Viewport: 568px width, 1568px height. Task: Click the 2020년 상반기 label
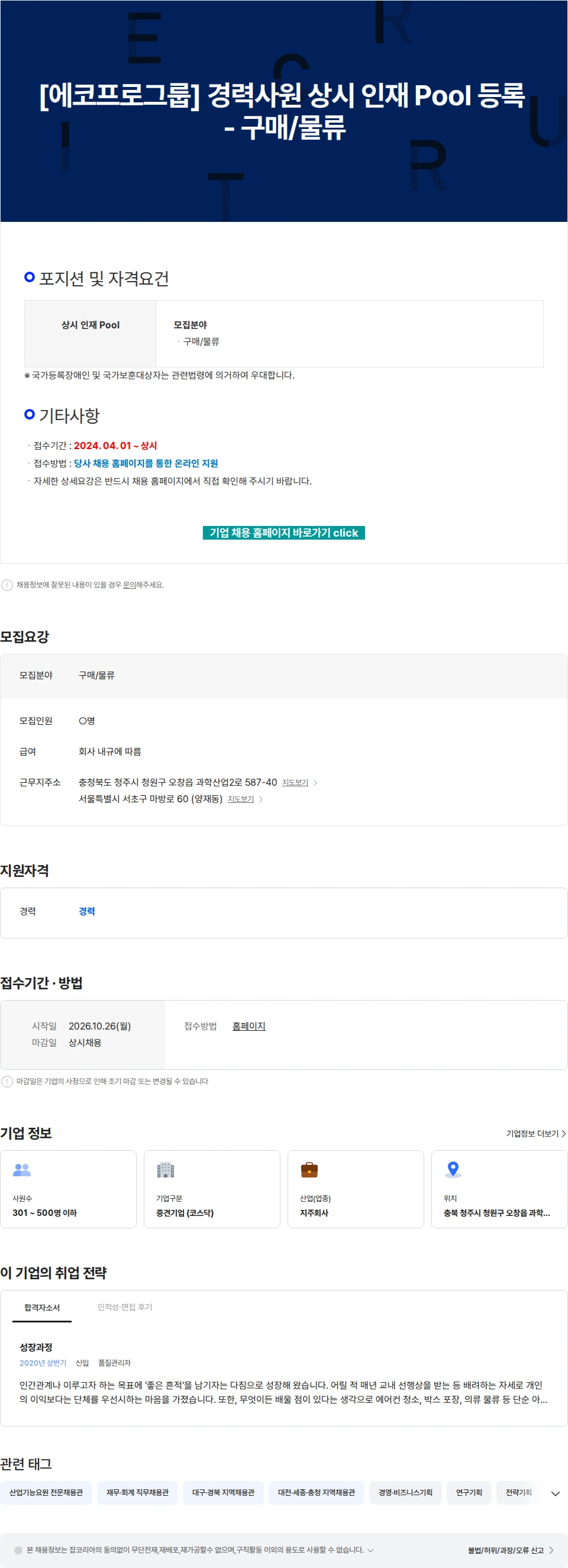point(43,1363)
